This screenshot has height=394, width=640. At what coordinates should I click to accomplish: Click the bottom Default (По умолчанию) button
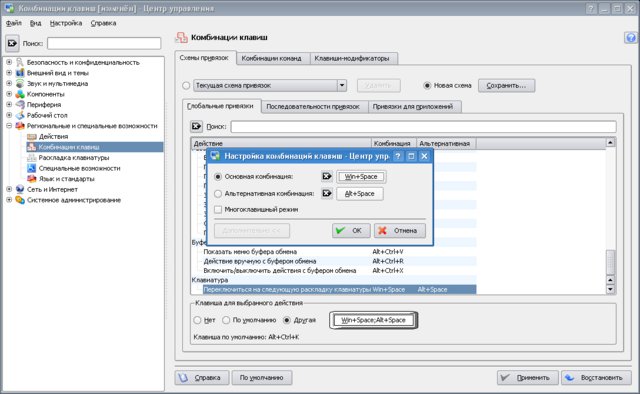262,378
